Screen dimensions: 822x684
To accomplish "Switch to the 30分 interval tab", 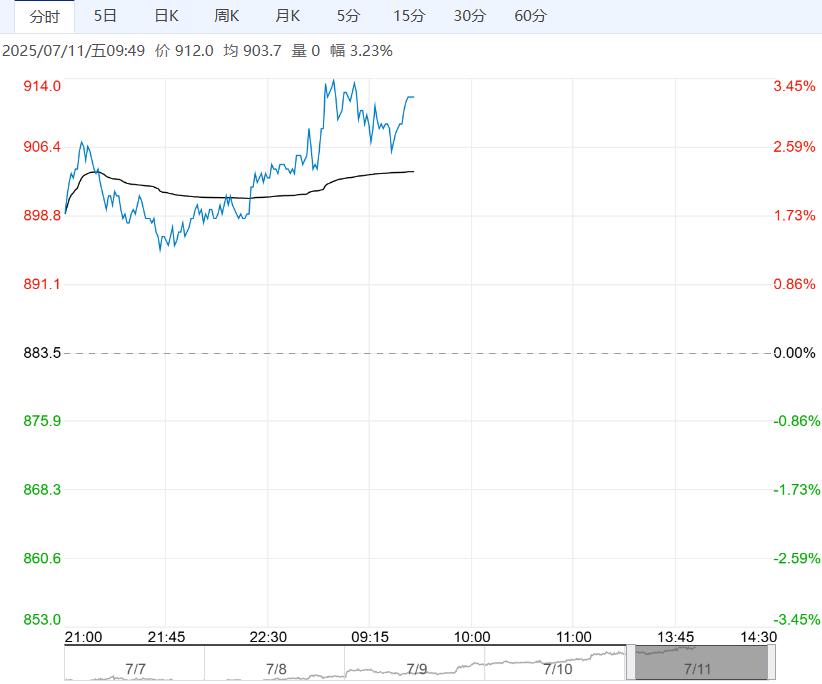I will tap(470, 16).
